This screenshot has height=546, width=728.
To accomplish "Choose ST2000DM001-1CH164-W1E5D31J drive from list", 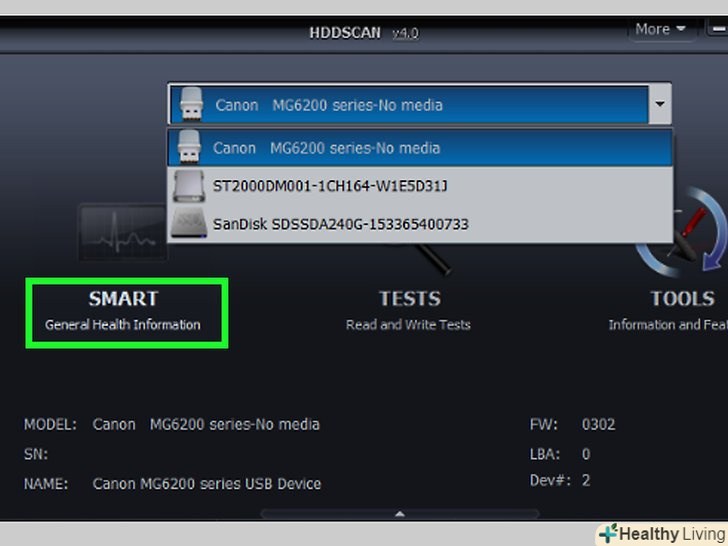I will [420, 186].
